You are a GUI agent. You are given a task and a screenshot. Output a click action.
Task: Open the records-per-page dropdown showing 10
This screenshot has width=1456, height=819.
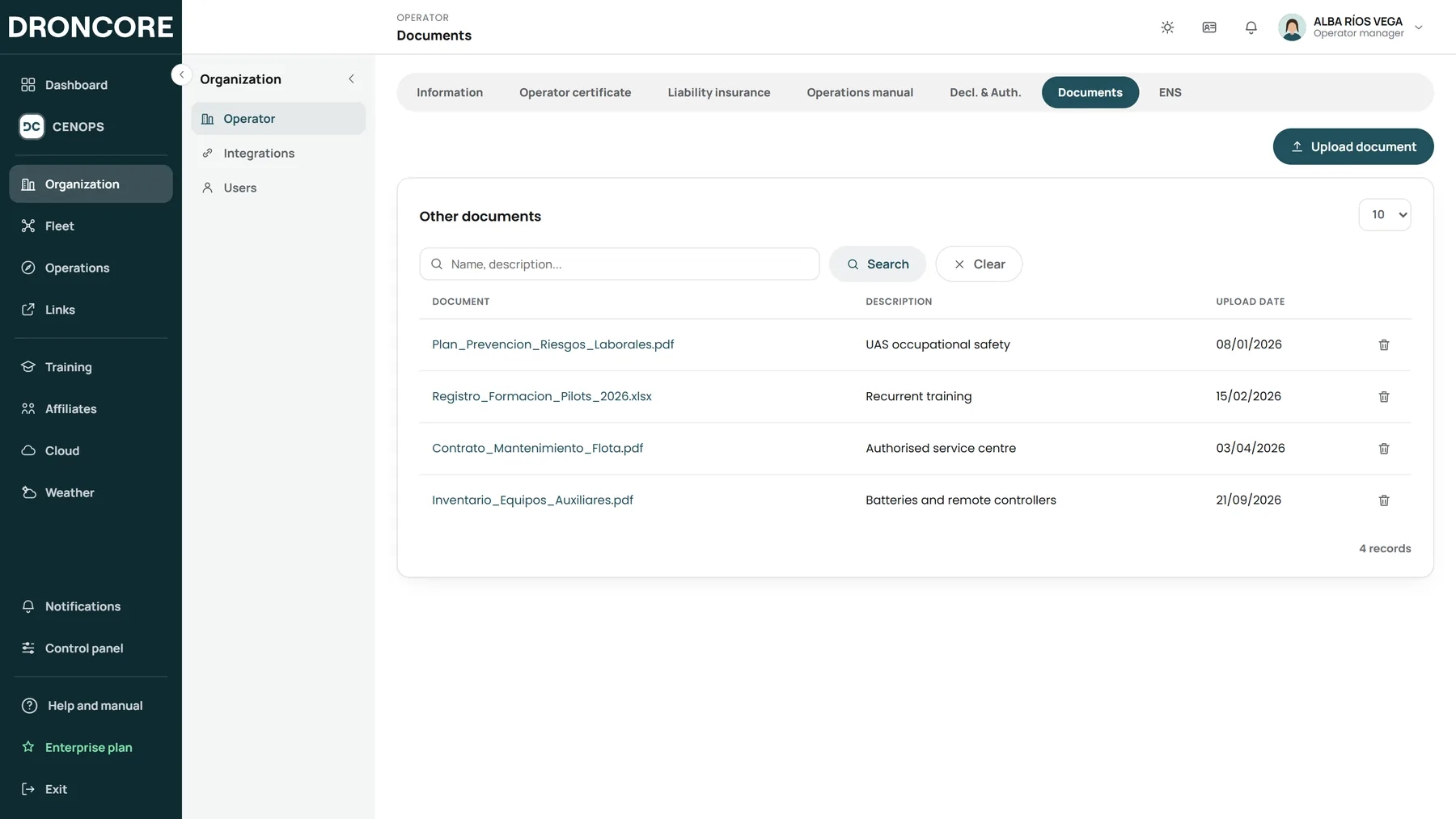pos(1385,215)
